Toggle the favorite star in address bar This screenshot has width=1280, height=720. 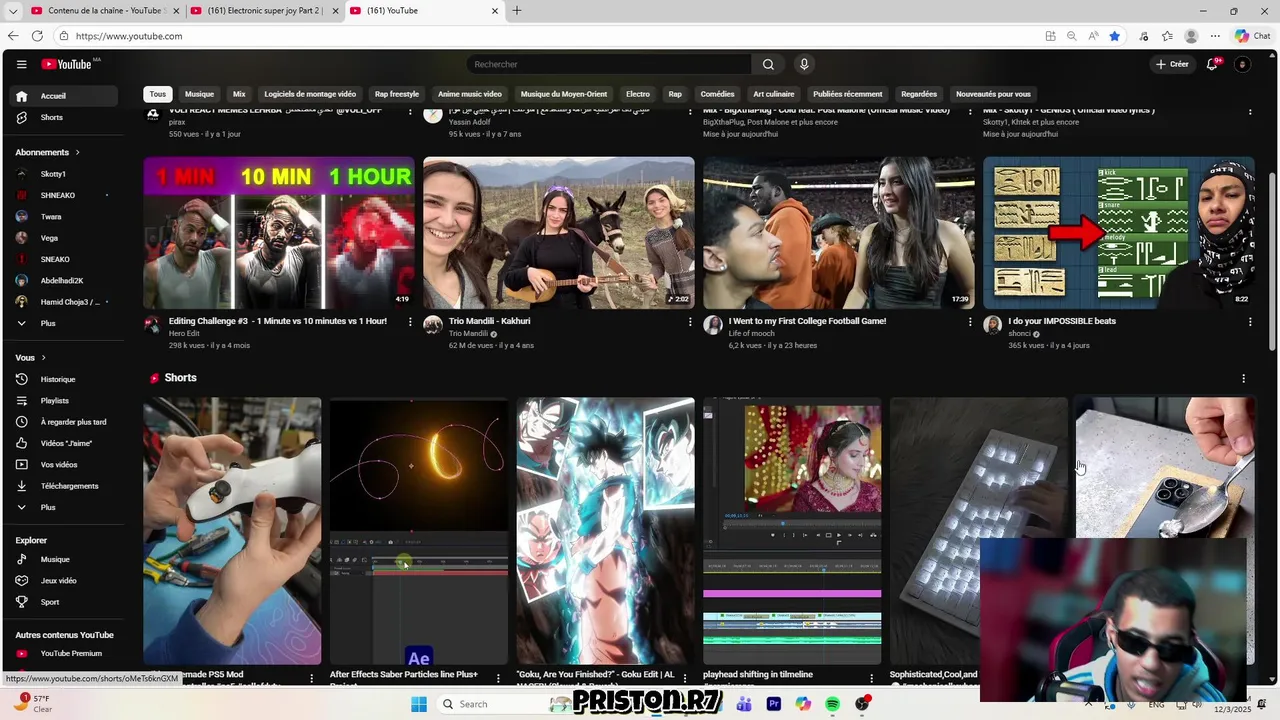(1115, 36)
